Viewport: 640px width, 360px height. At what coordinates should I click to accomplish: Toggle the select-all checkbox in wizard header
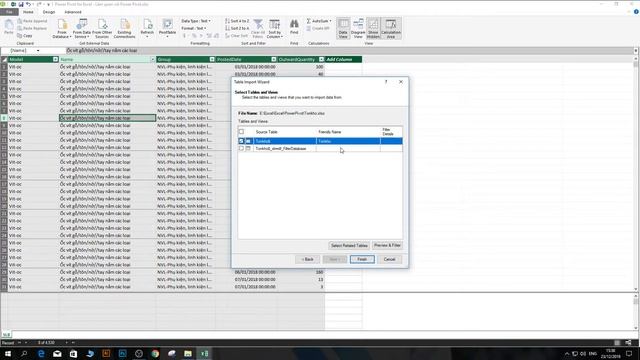[241, 131]
